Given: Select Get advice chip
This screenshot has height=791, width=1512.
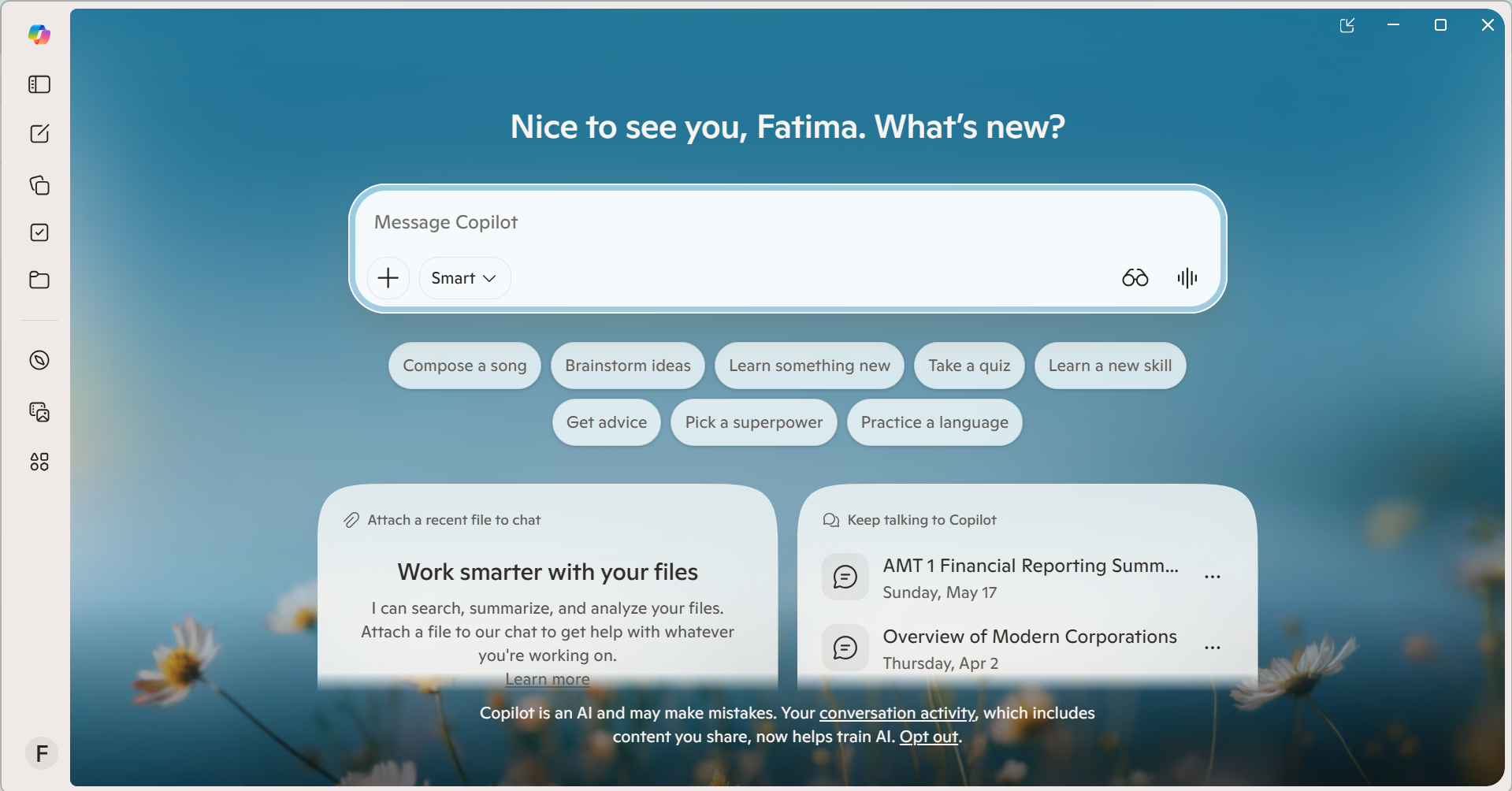Looking at the screenshot, I should [x=607, y=422].
